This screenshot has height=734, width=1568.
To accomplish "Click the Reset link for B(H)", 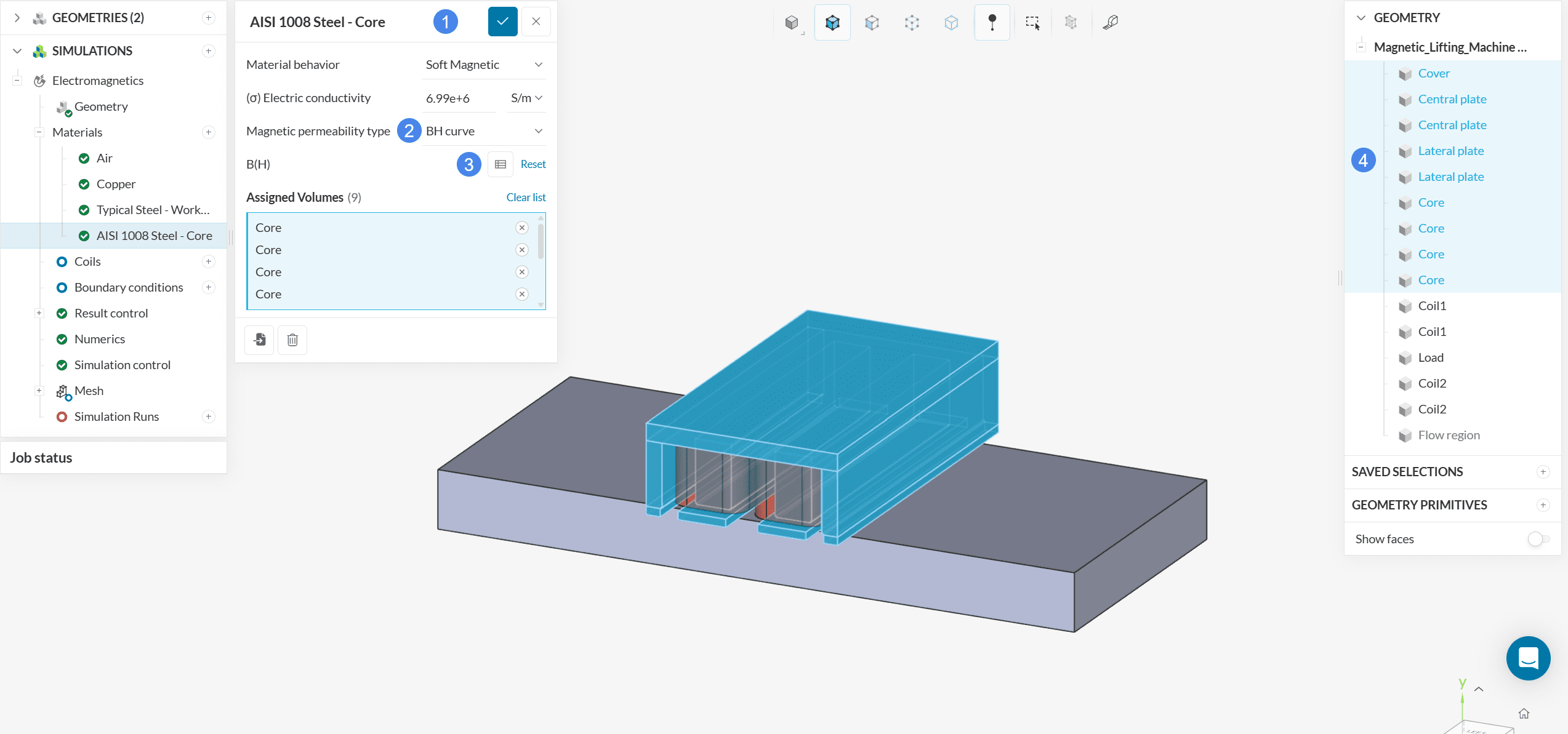I will pos(533,164).
